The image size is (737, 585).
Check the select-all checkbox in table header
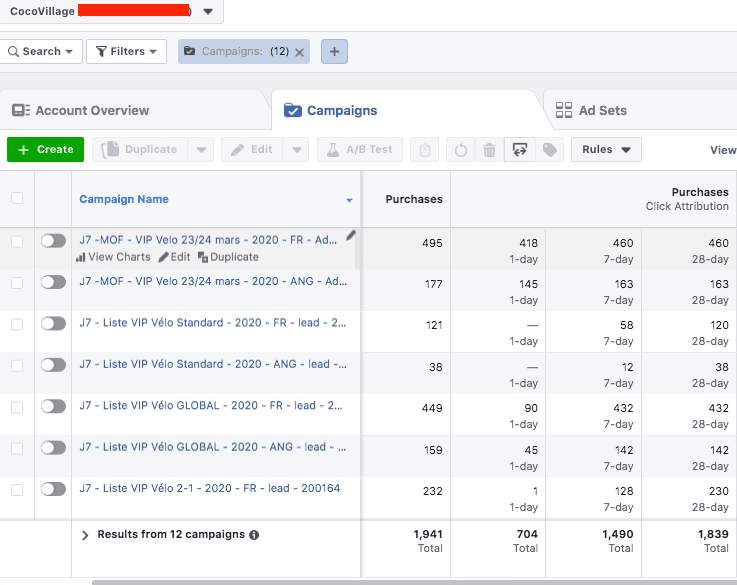click(x=16, y=198)
